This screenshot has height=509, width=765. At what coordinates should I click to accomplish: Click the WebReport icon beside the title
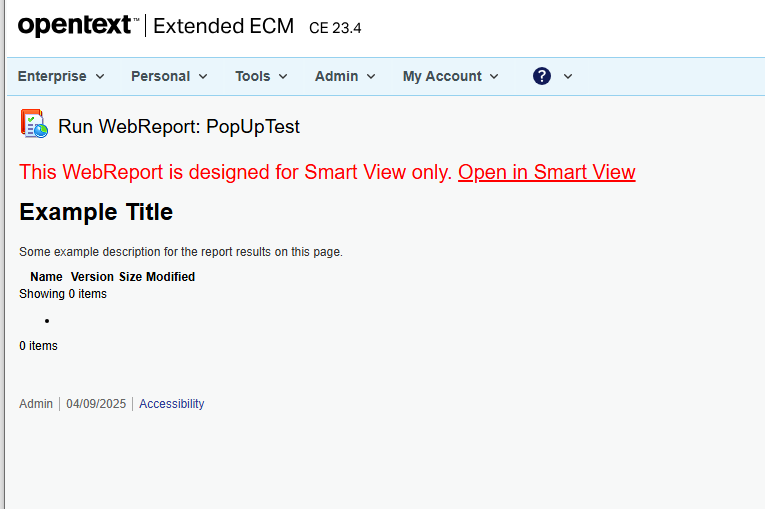(34, 124)
